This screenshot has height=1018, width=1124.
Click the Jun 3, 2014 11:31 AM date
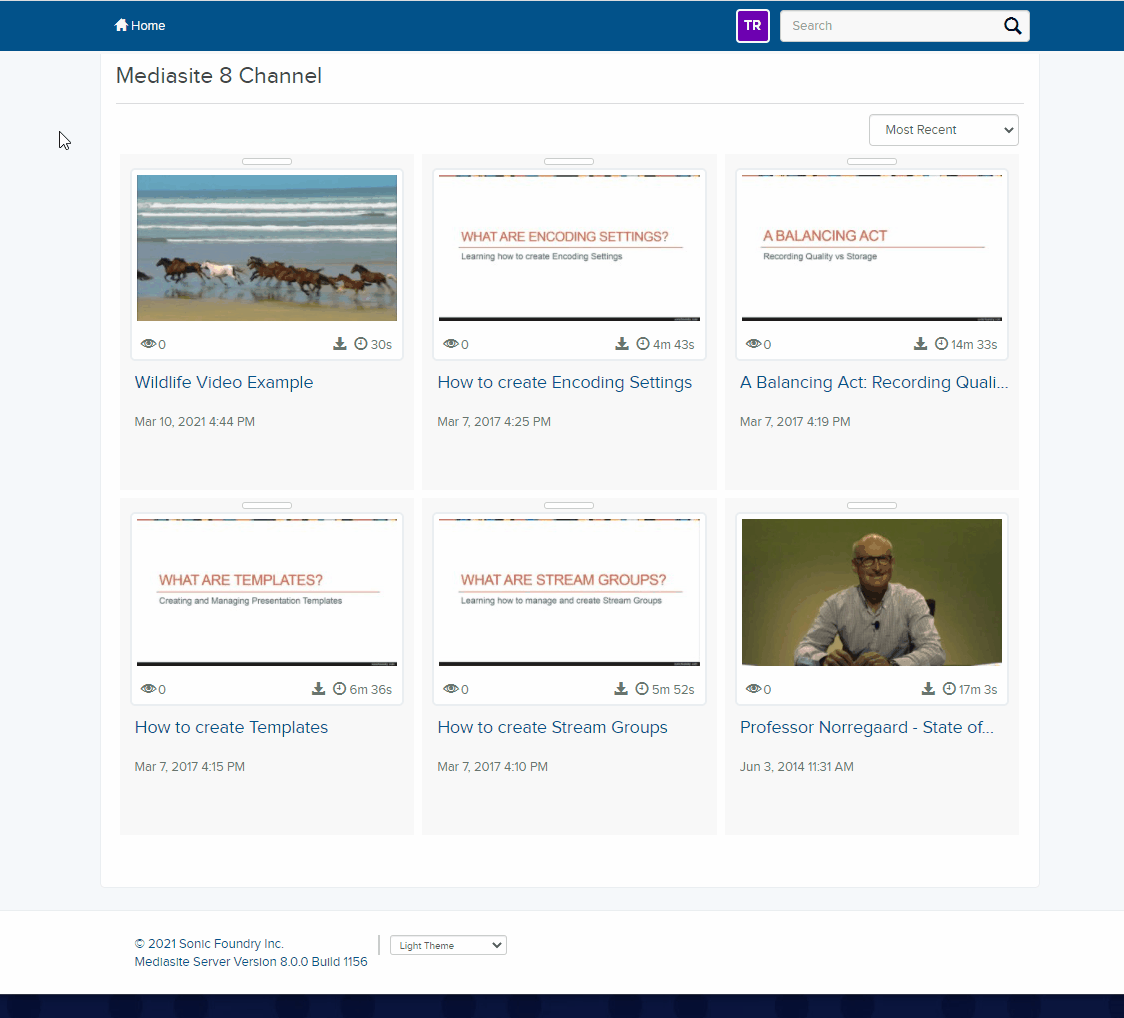coord(796,766)
